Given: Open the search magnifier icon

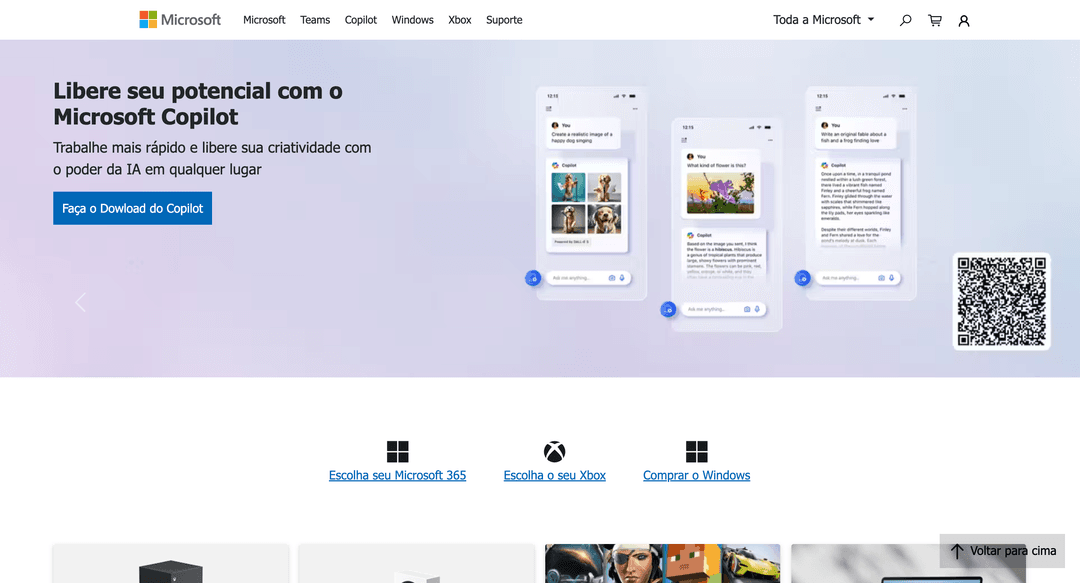Looking at the screenshot, I should coord(905,21).
